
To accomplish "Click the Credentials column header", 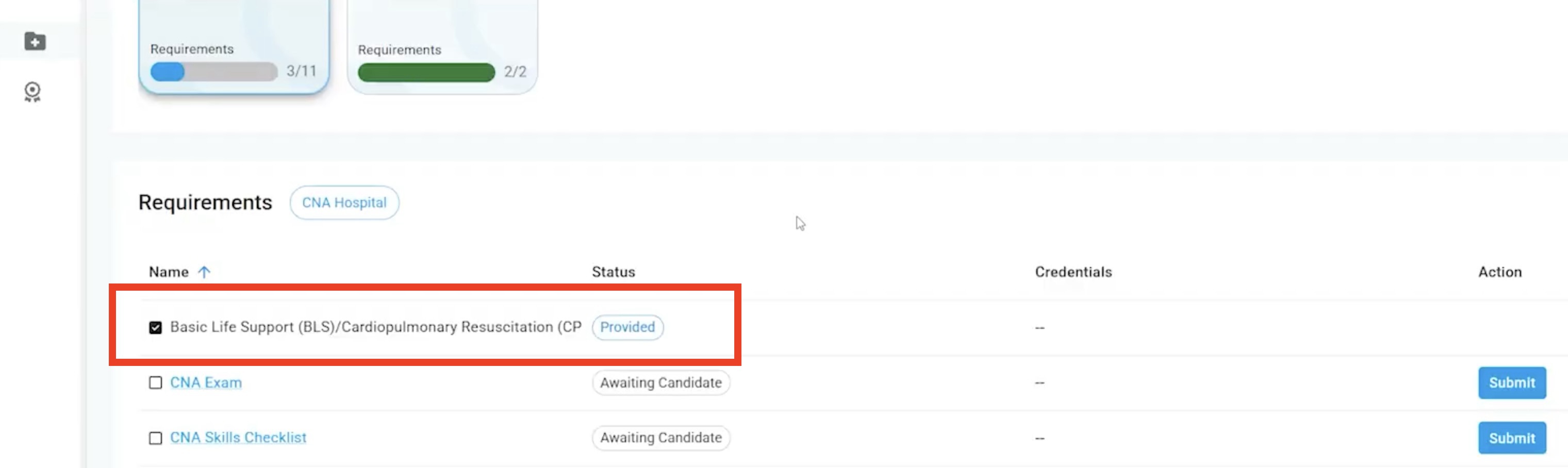I will [1073, 272].
